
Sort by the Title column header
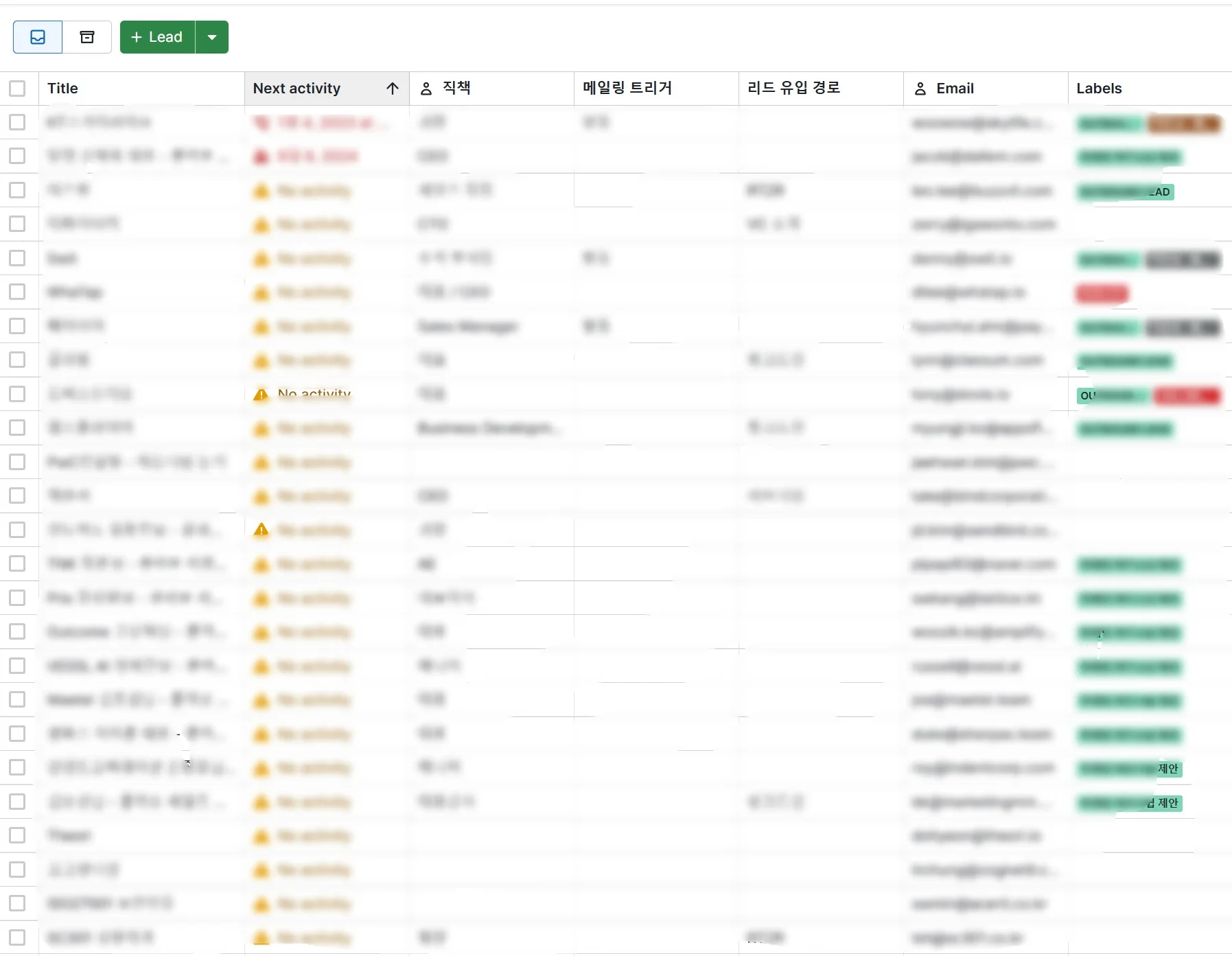tap(62, 89)
